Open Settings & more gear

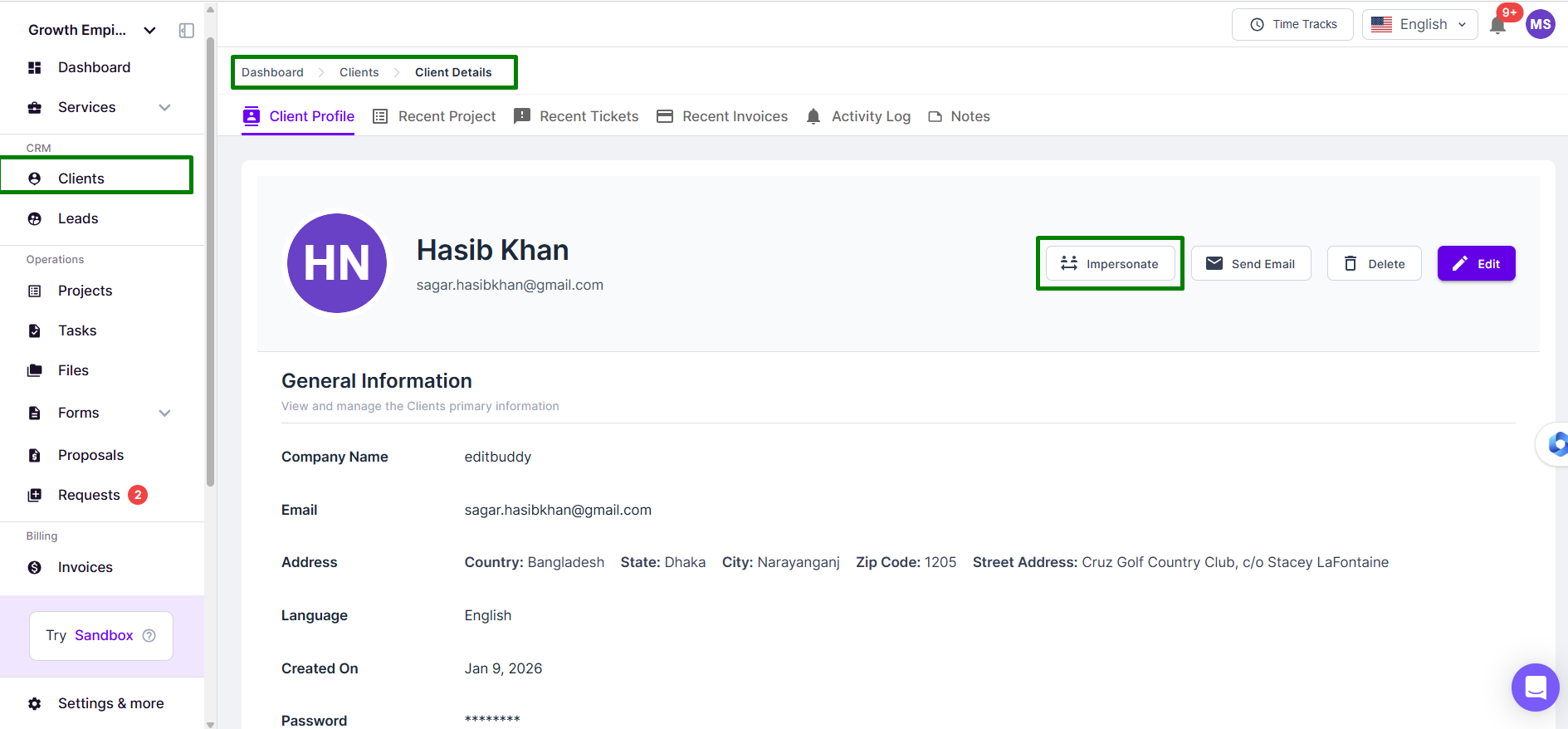click(x=35, y=703)
